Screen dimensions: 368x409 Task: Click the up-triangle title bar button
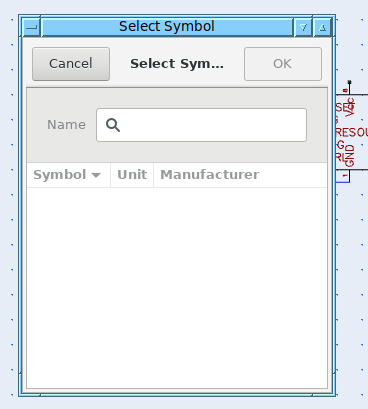pyautogui.click(x=322, y=27)
